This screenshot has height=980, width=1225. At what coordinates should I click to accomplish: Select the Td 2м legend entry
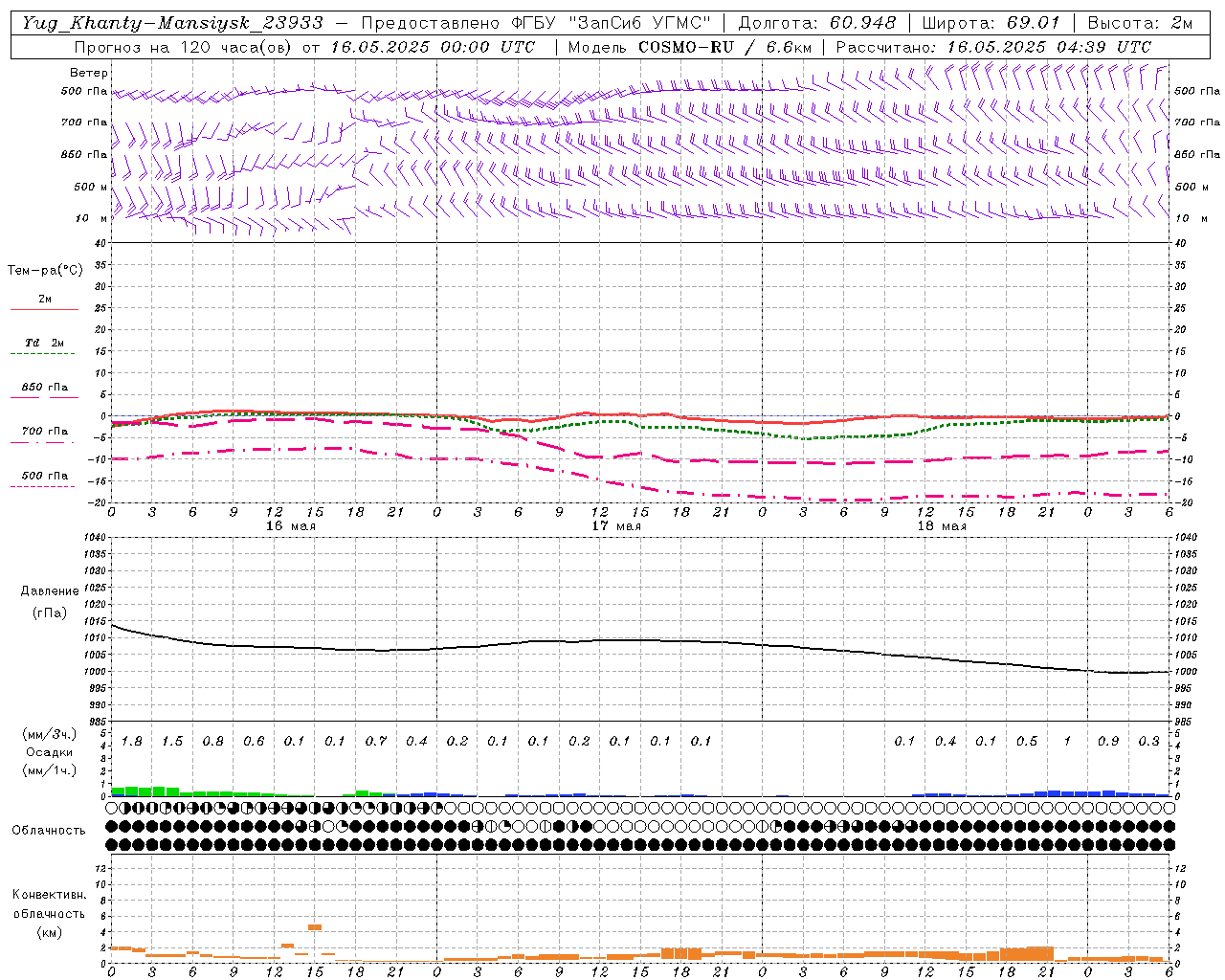tap(45, 343)
